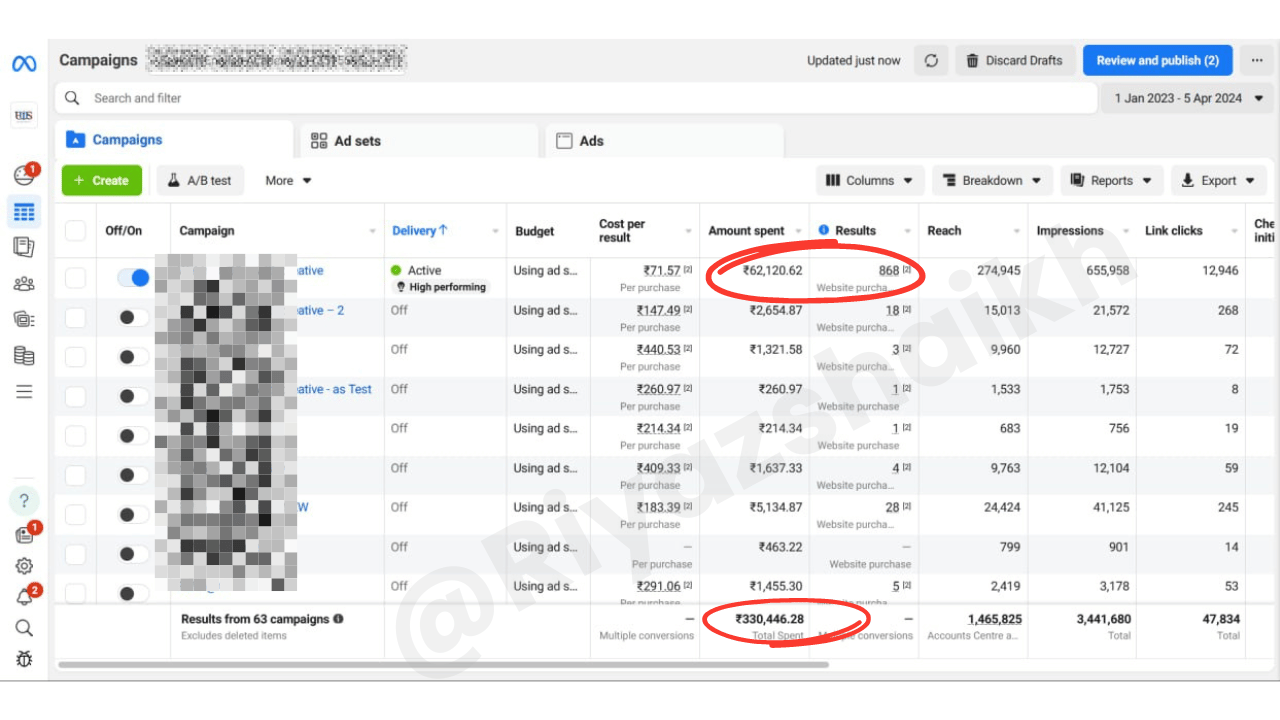Click the Search and filter field
The width and height of the screenshot is (1280, 720).
click(x=580, y=98)
